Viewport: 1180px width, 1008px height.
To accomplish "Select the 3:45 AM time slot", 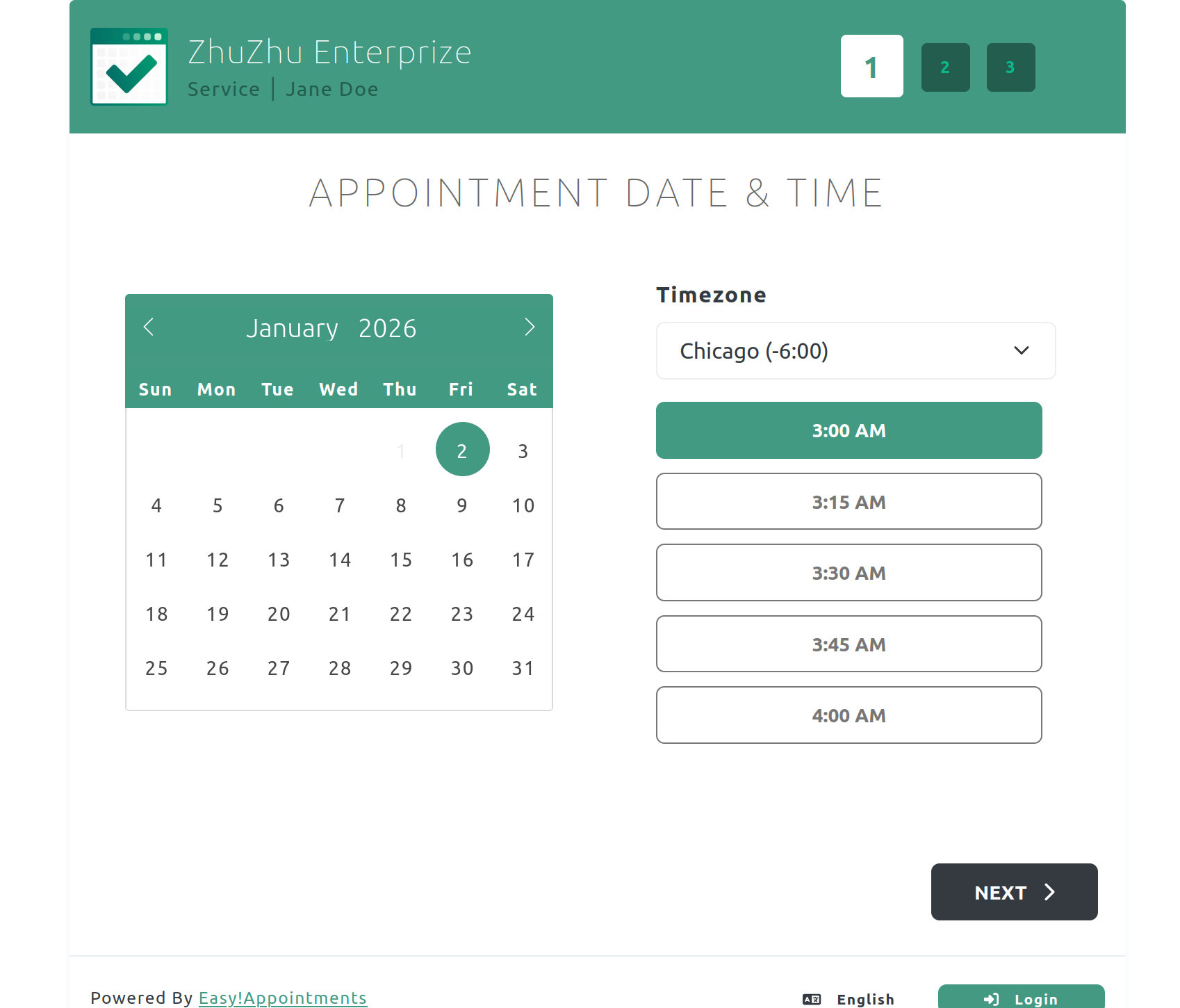I will pyautogui.click(x=849, y=644).
